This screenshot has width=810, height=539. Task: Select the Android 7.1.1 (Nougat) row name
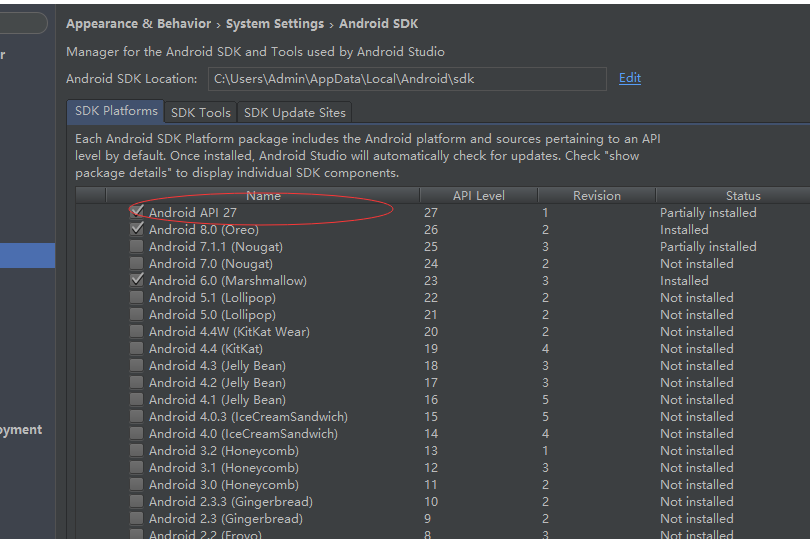tap(215, 247)
